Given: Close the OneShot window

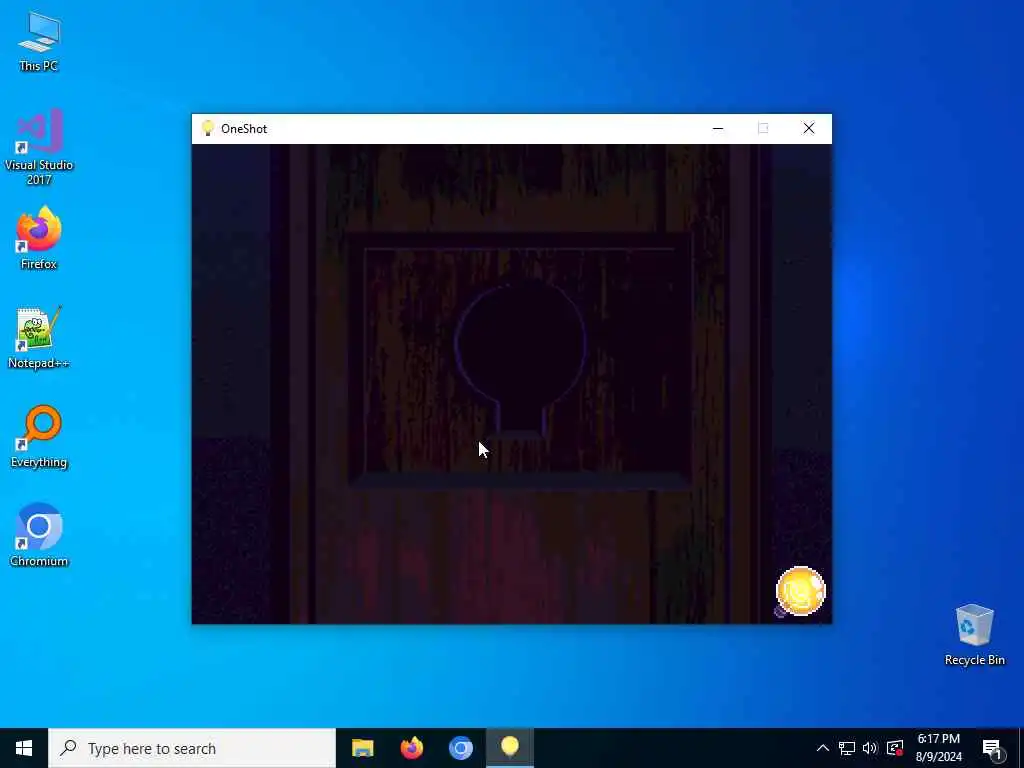Looking at the screenshot, I should coord(808,129).
